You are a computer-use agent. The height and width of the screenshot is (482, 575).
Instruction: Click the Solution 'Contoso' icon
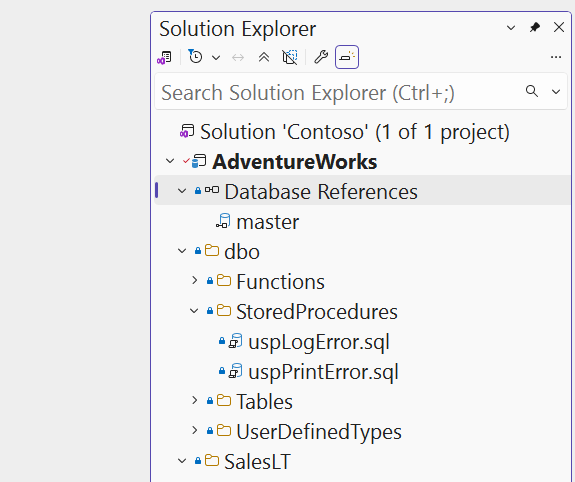pos(187,131)
